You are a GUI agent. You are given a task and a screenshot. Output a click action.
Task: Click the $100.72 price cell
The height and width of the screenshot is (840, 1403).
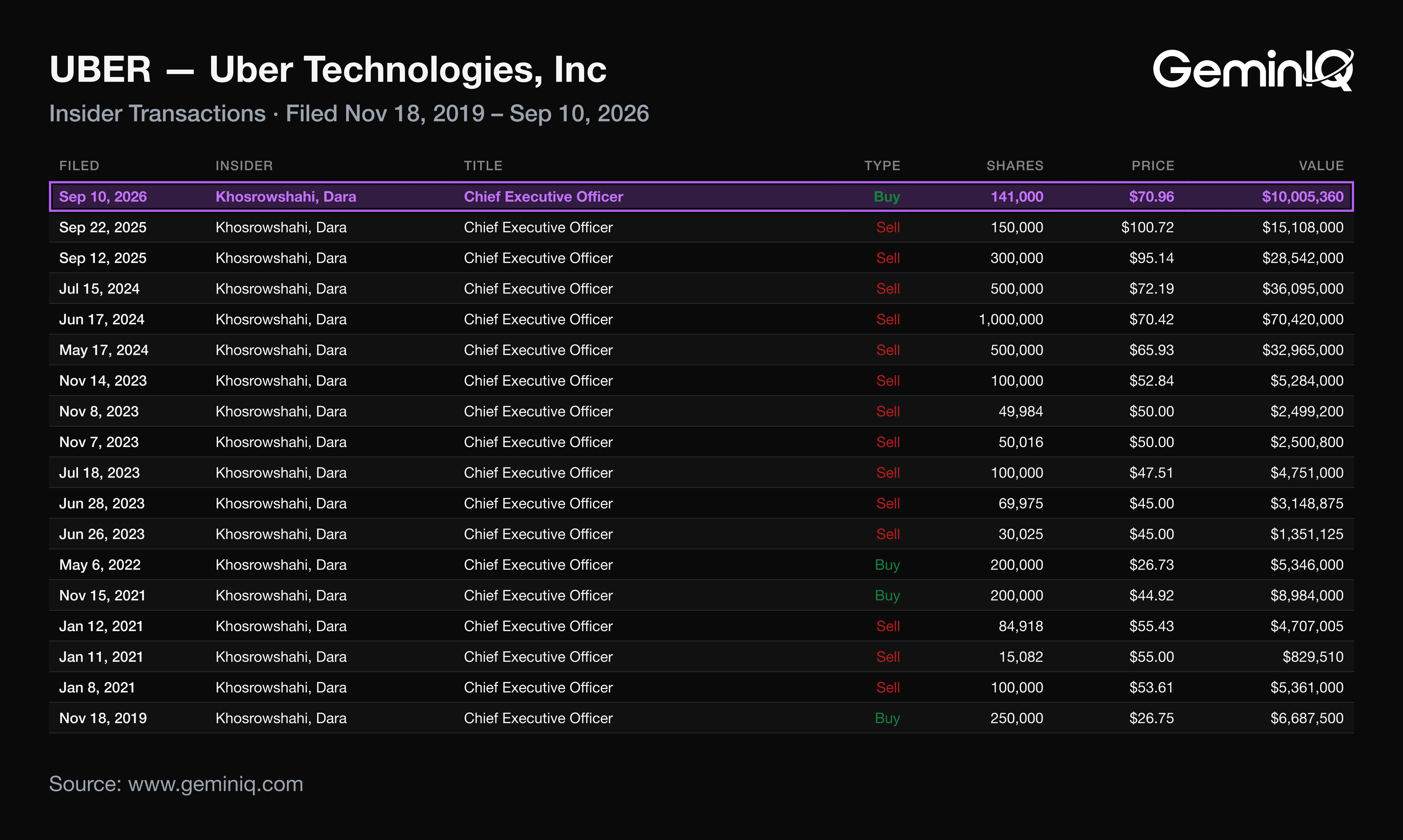pos(1148,228)
